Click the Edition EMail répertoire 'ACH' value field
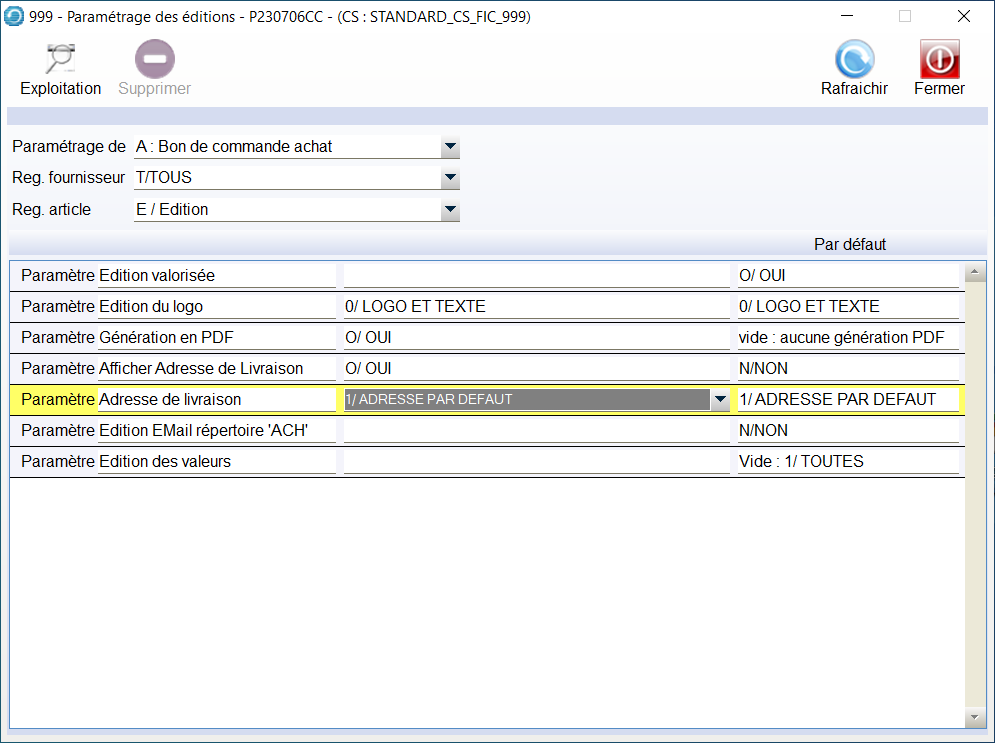The height and width of the screenshot is (743, 995). tap(535, 431)
